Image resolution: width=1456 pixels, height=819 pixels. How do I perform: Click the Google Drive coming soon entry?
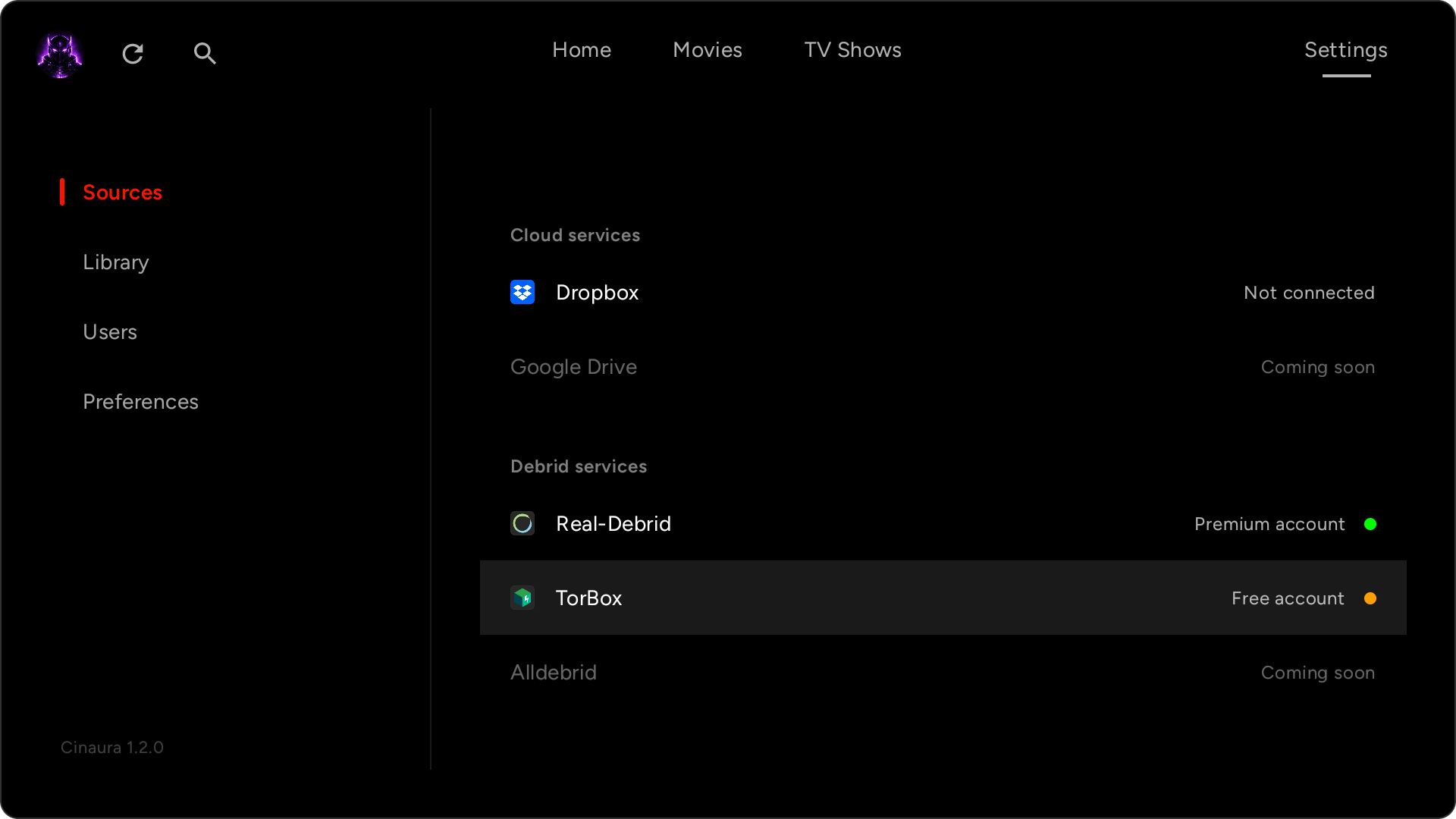573,366
